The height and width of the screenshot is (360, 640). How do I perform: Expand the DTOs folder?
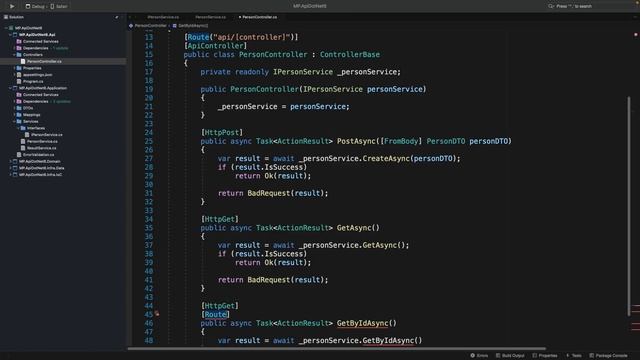click(14, 108)
